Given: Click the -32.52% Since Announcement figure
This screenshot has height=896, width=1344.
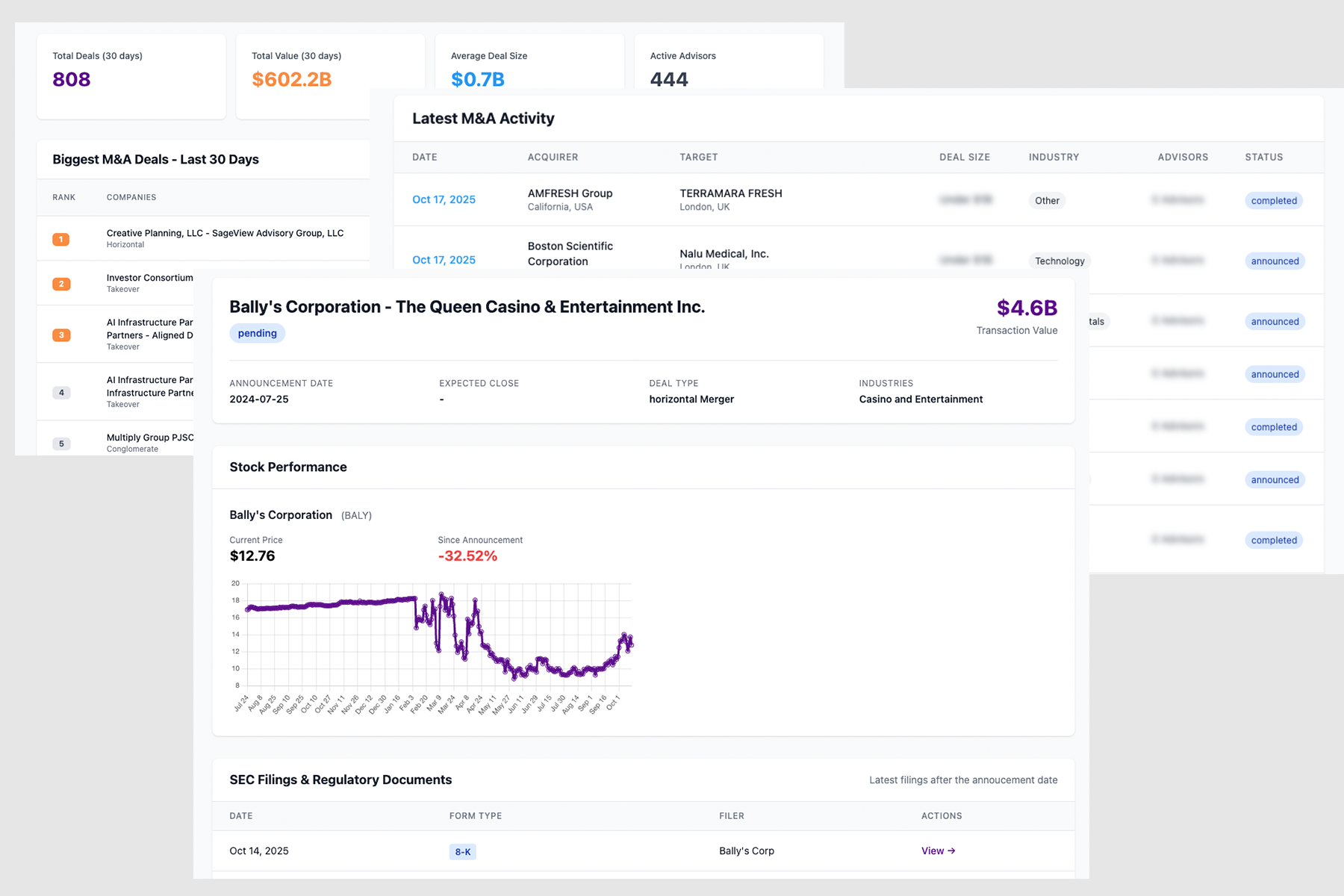Looking at the screenshot, I should 468,556.
